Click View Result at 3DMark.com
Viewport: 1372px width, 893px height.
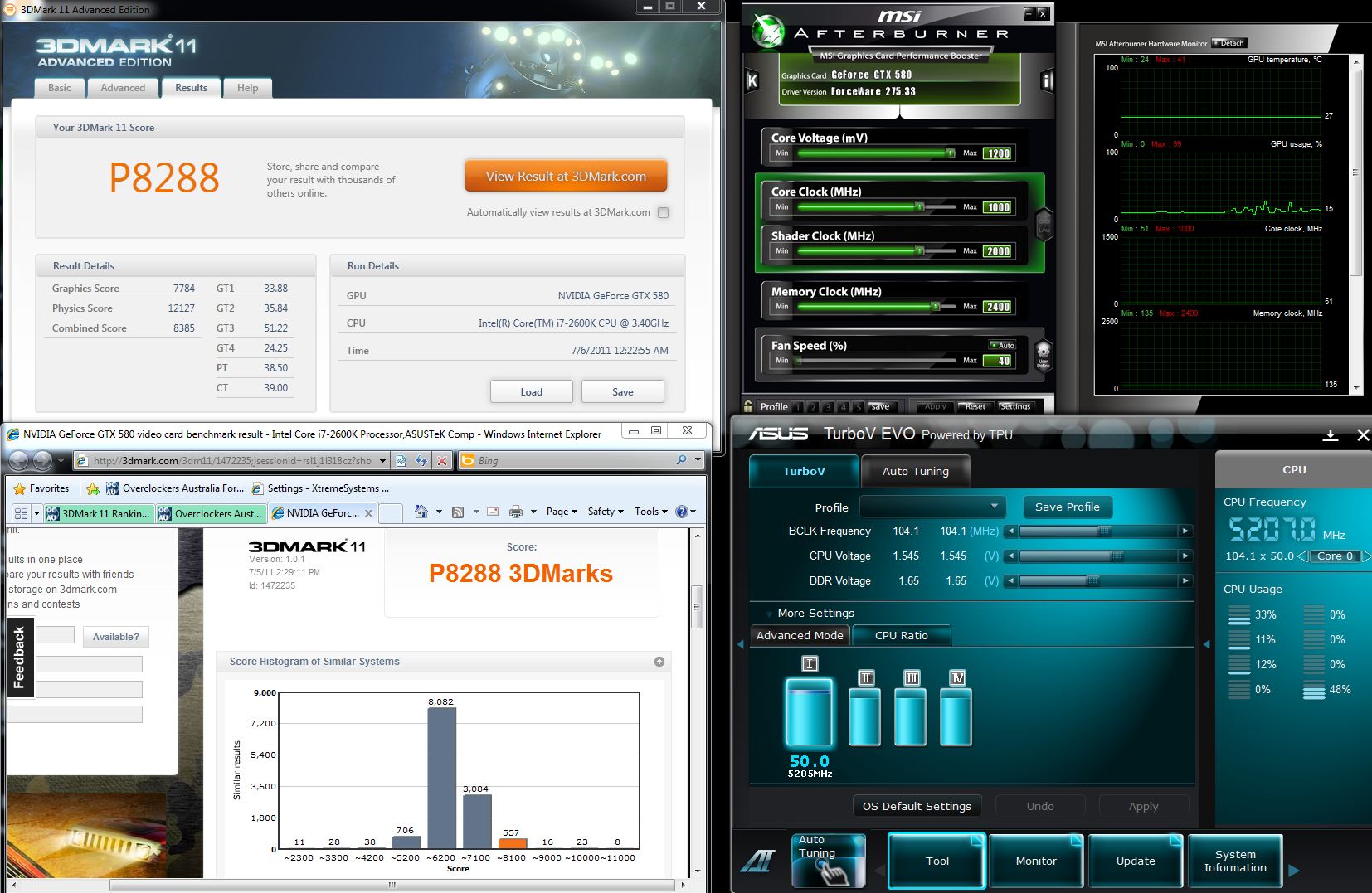(x=566, y=177)
